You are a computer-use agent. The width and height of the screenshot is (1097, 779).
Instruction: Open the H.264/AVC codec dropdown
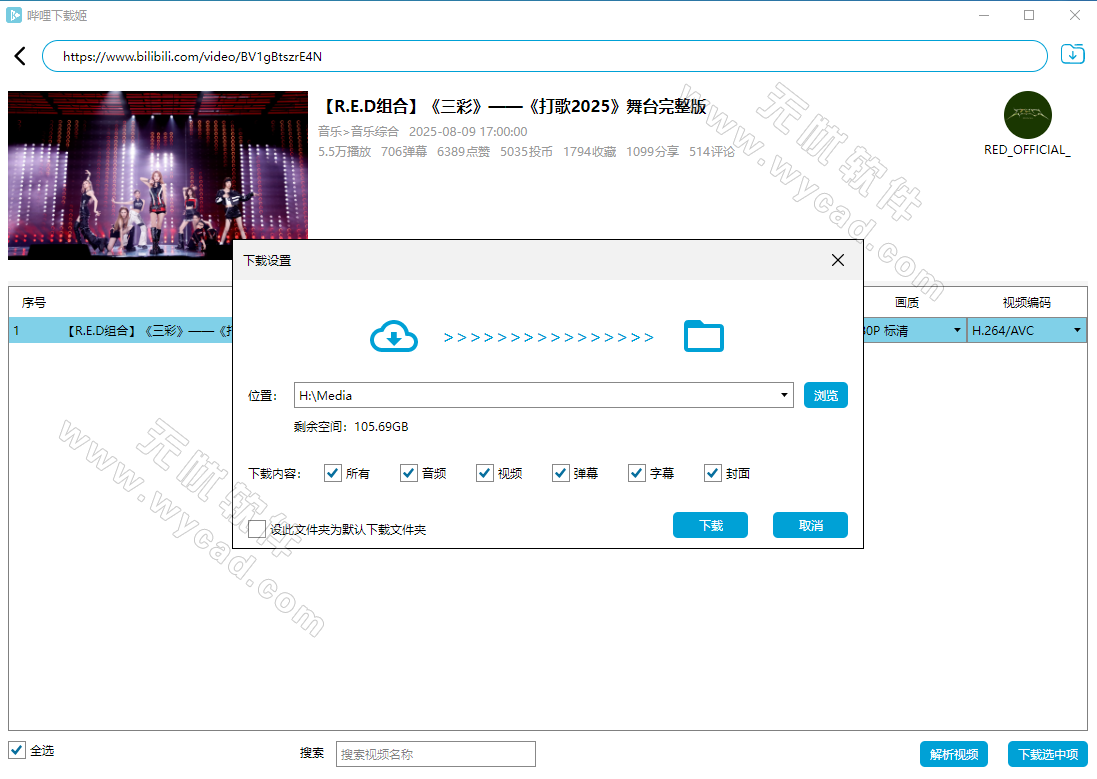(x=1077, y=331)
